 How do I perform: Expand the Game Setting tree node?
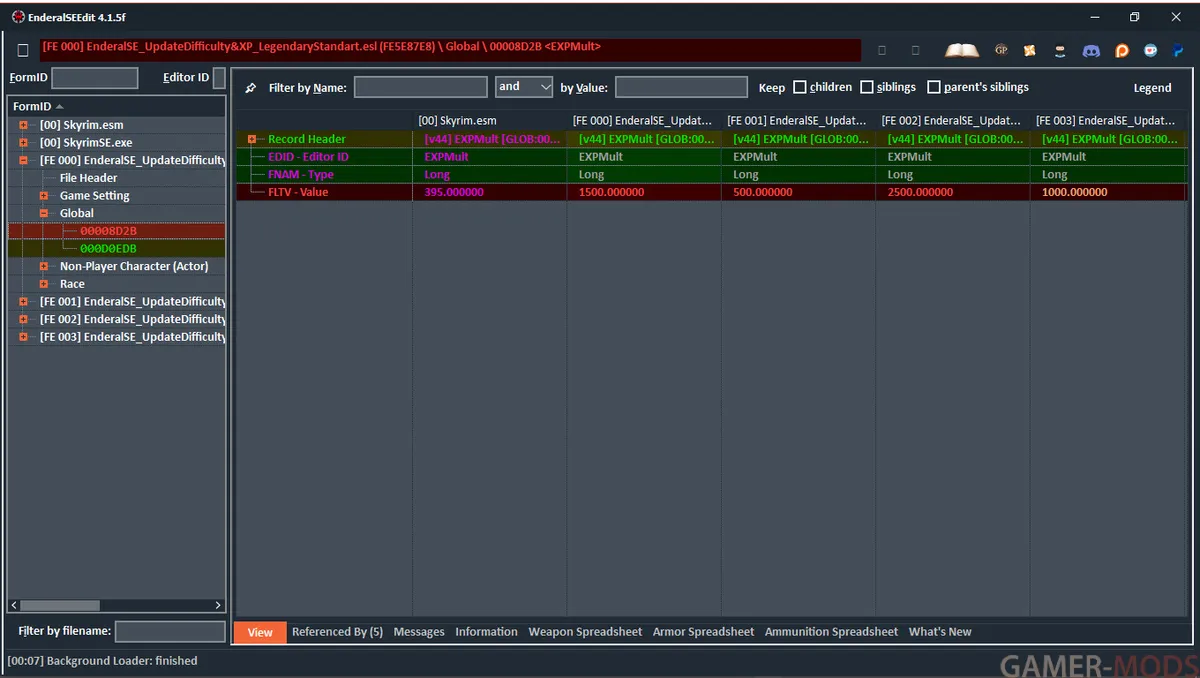point(44,196)
